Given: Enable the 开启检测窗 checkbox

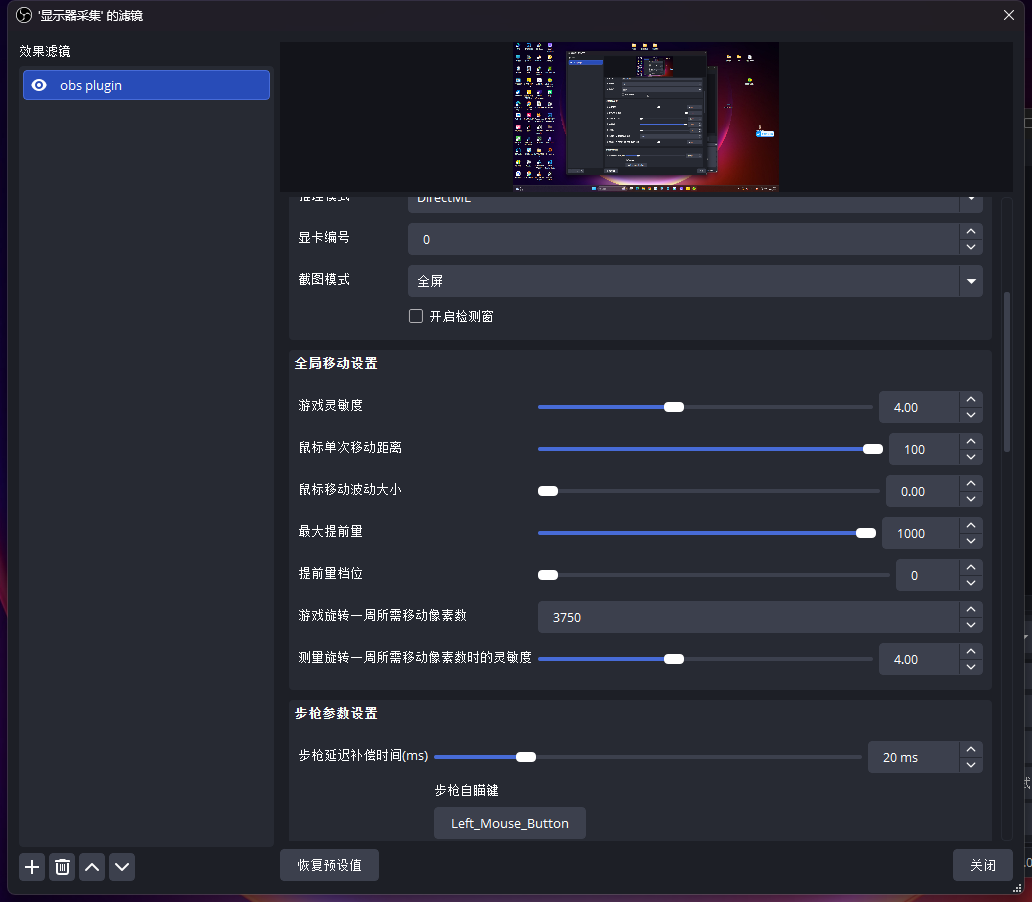Looking at the screenshot, I should click(x=416, y=316).
